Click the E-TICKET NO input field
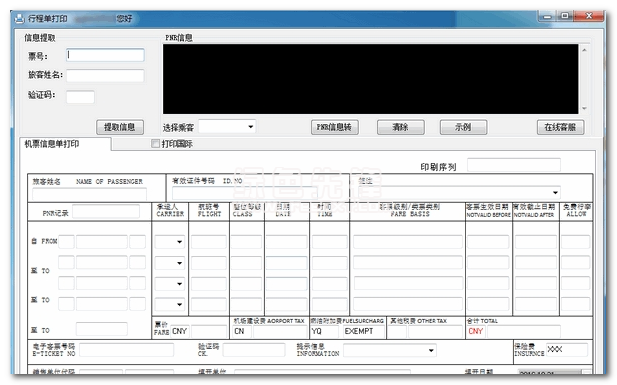617x385 pixels. (127, 350)
